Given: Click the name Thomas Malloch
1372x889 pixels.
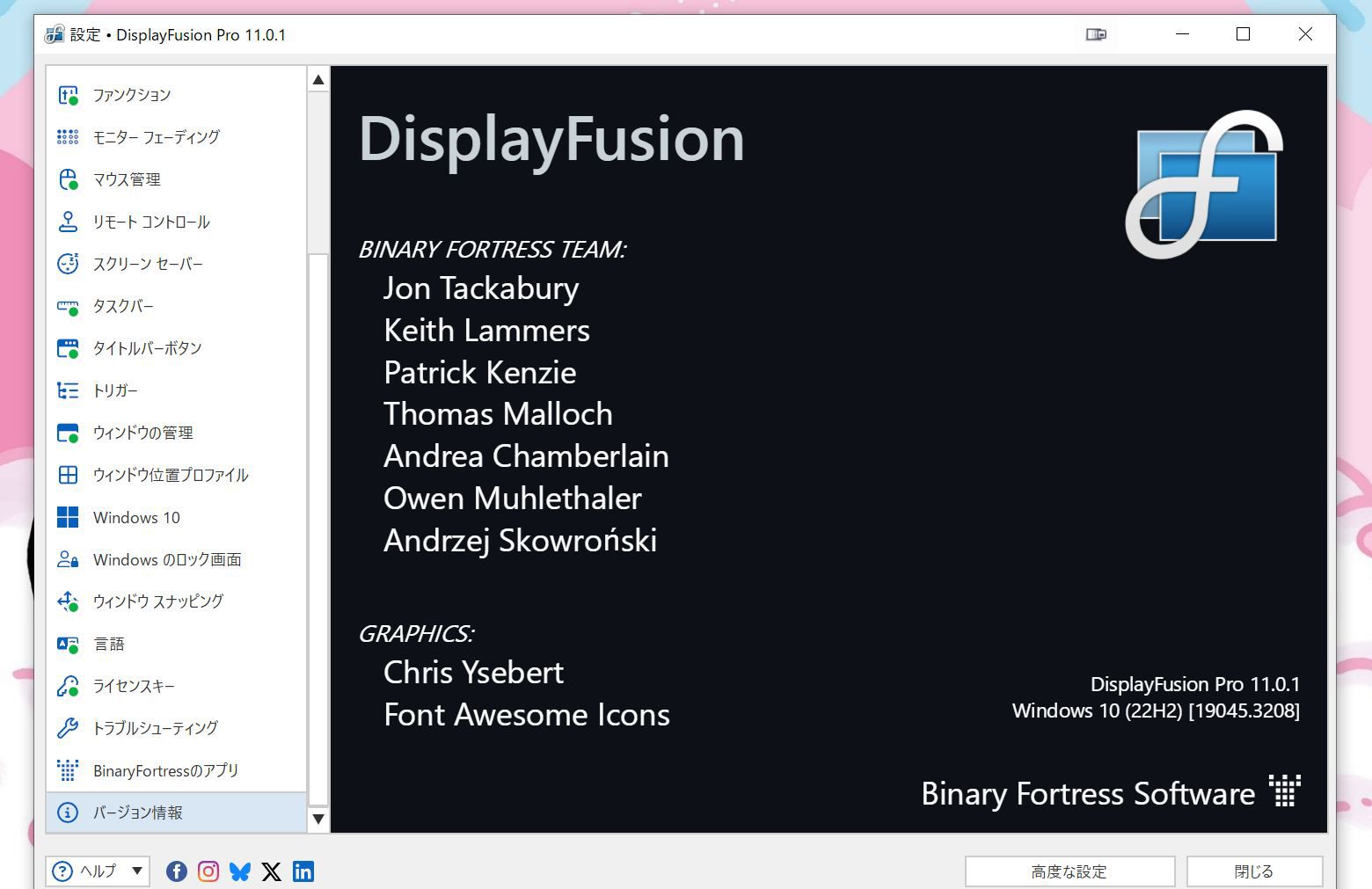Looking at the screenshot, I should (498, 414).
